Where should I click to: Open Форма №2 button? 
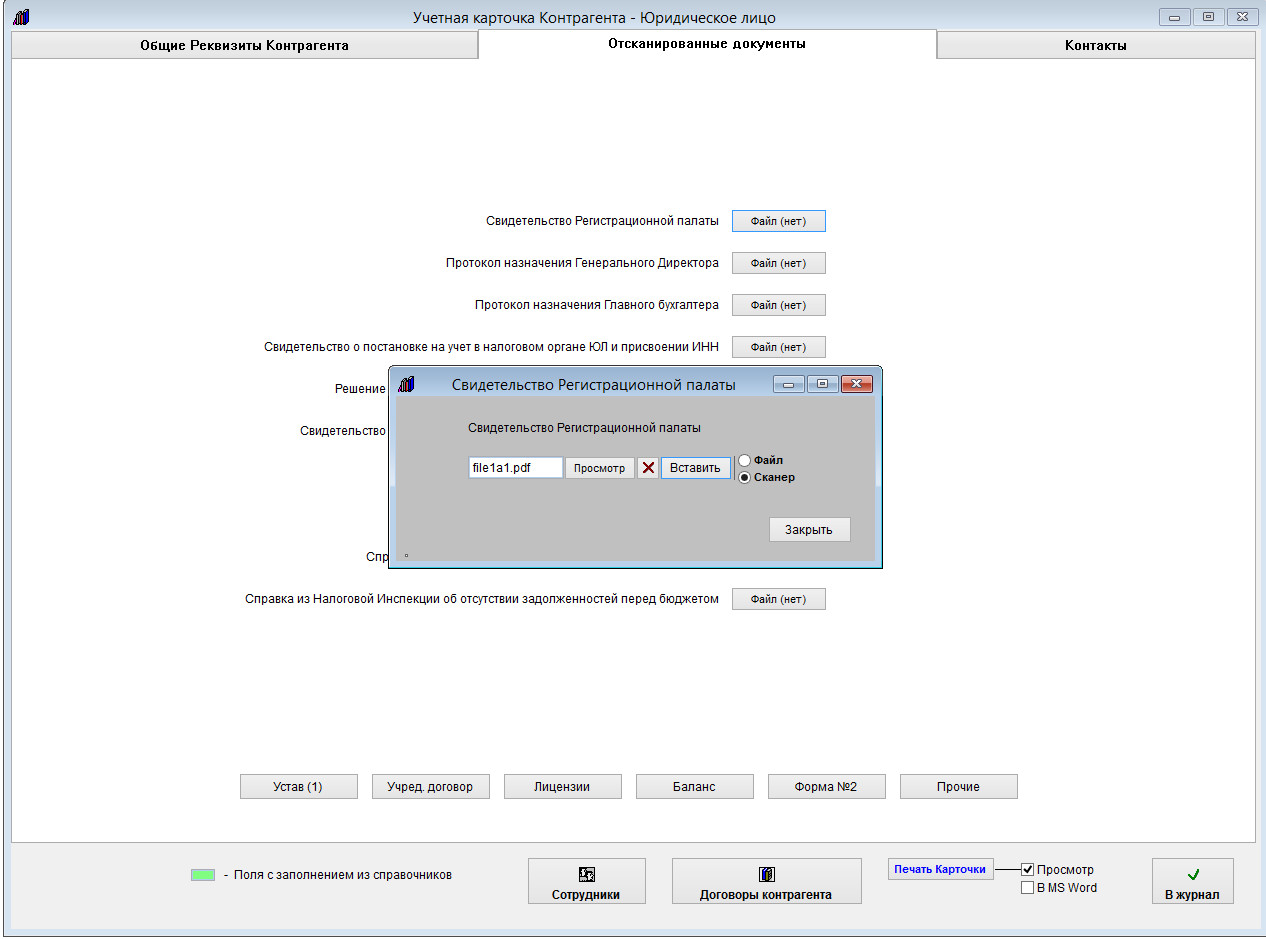tap(827, 787)
